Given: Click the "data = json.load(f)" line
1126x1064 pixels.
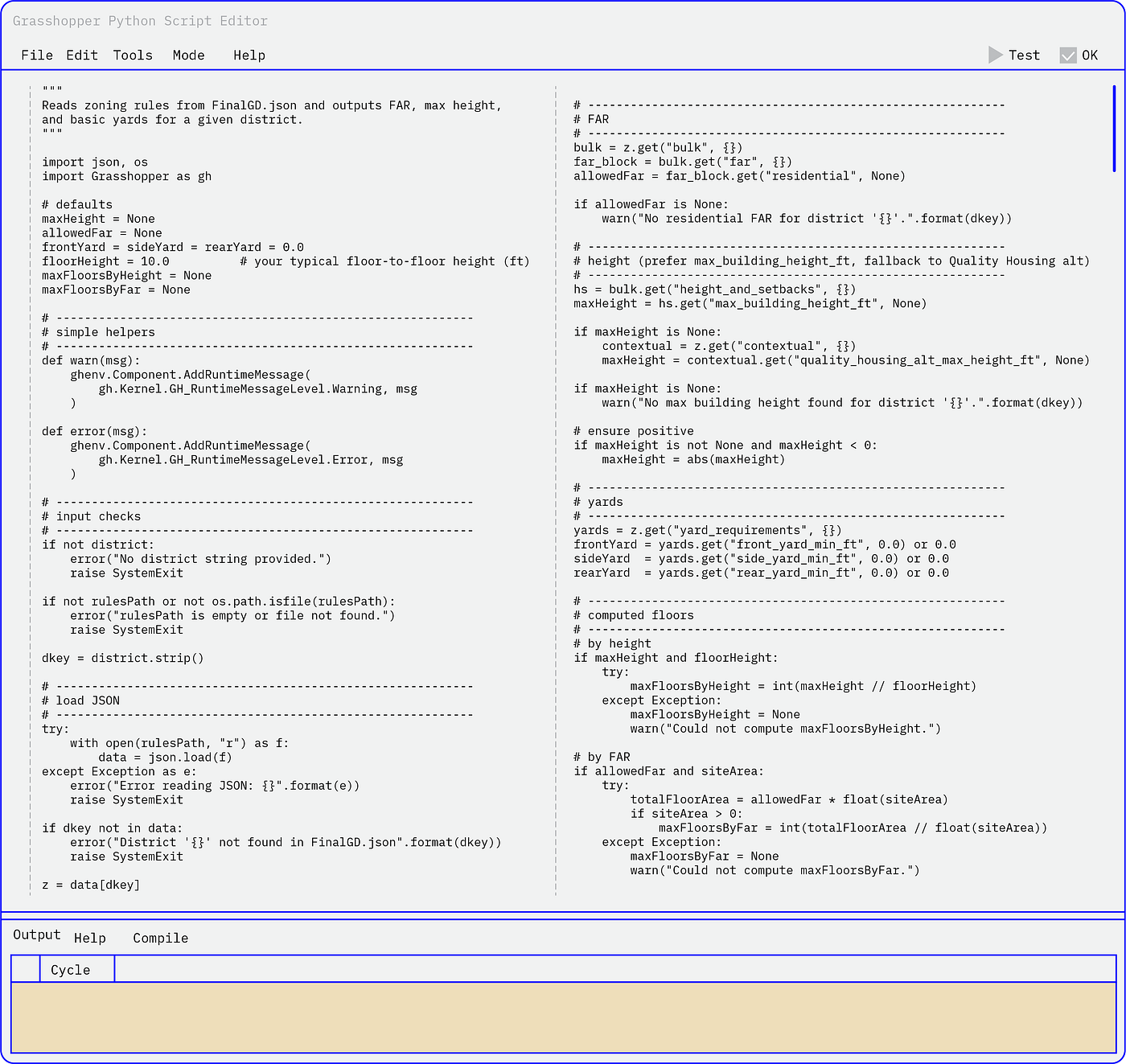Looking at the screenshot, I should click(x=166, y=758).
